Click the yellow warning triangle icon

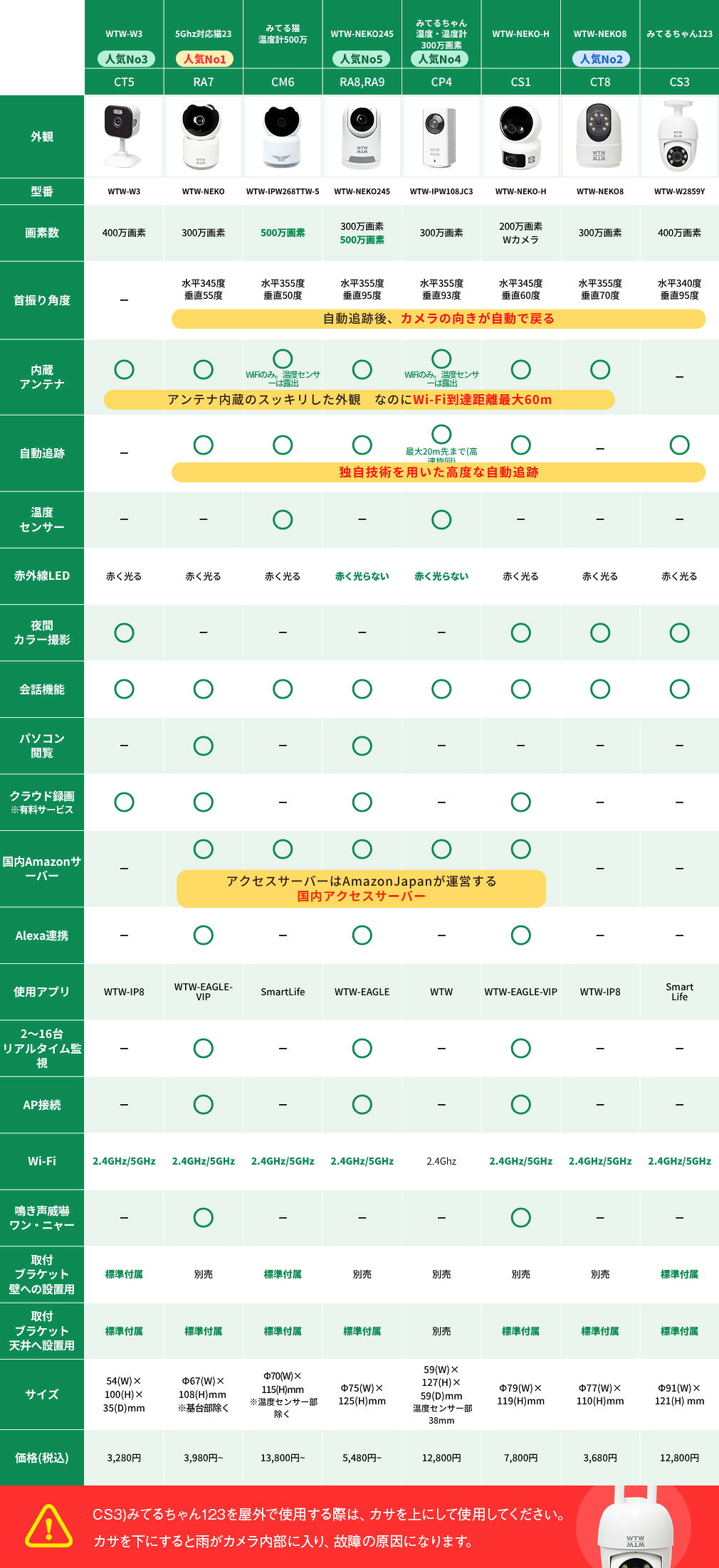pyautogui.click(x=48, y=1527)
